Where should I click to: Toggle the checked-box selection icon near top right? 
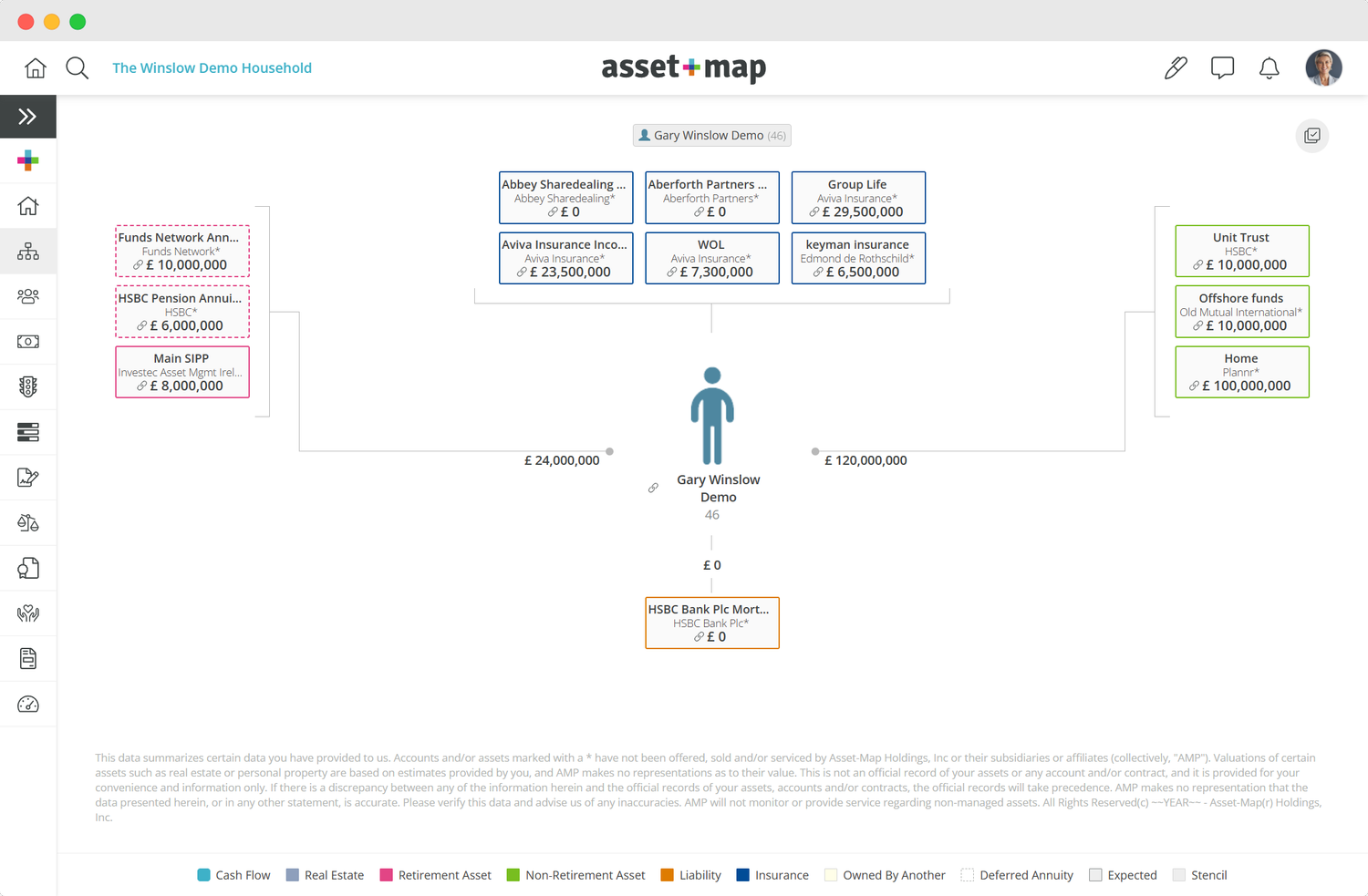[x=1311, y=136]
